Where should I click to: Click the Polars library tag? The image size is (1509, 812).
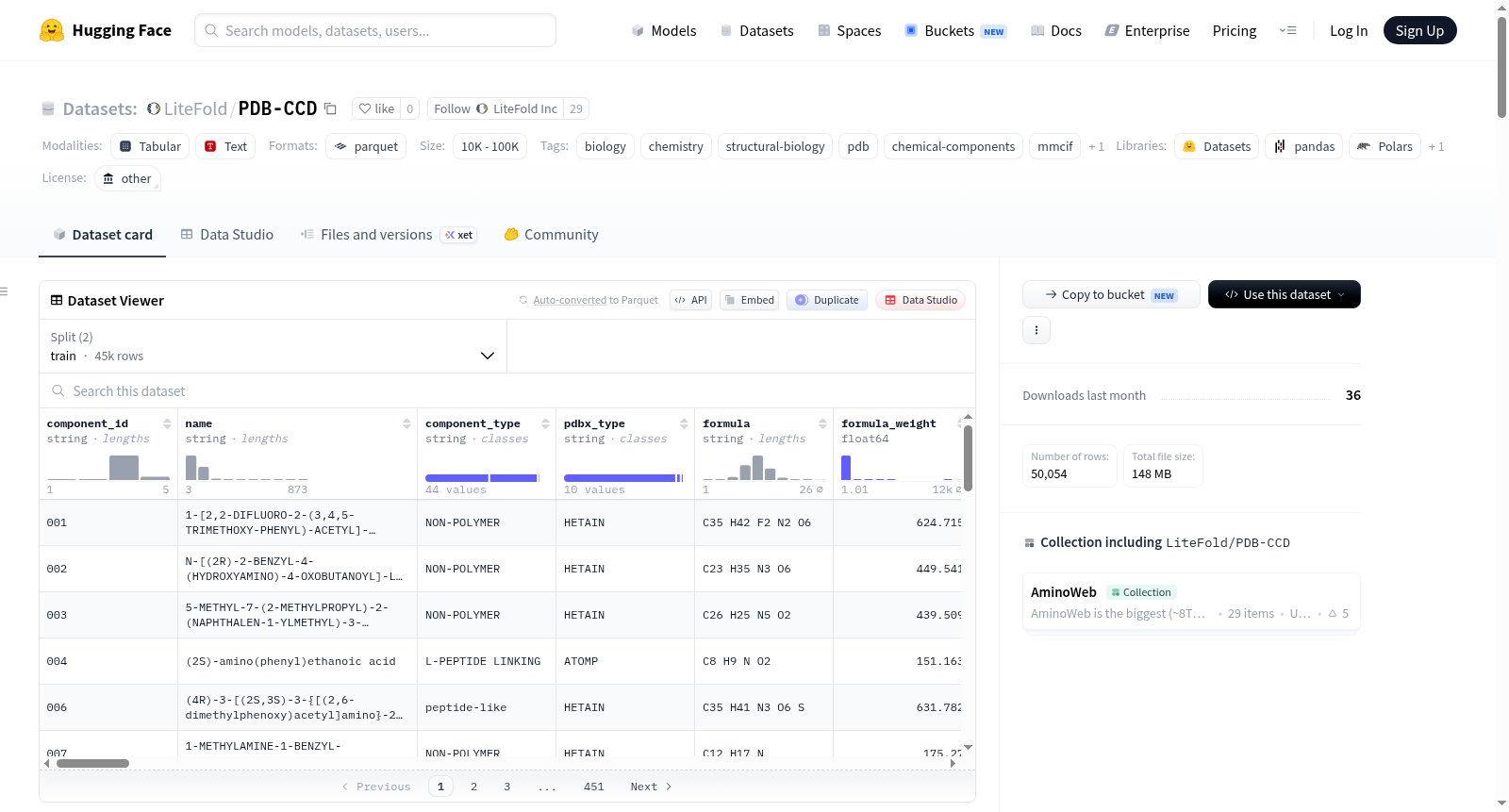tap(1385, 146)
